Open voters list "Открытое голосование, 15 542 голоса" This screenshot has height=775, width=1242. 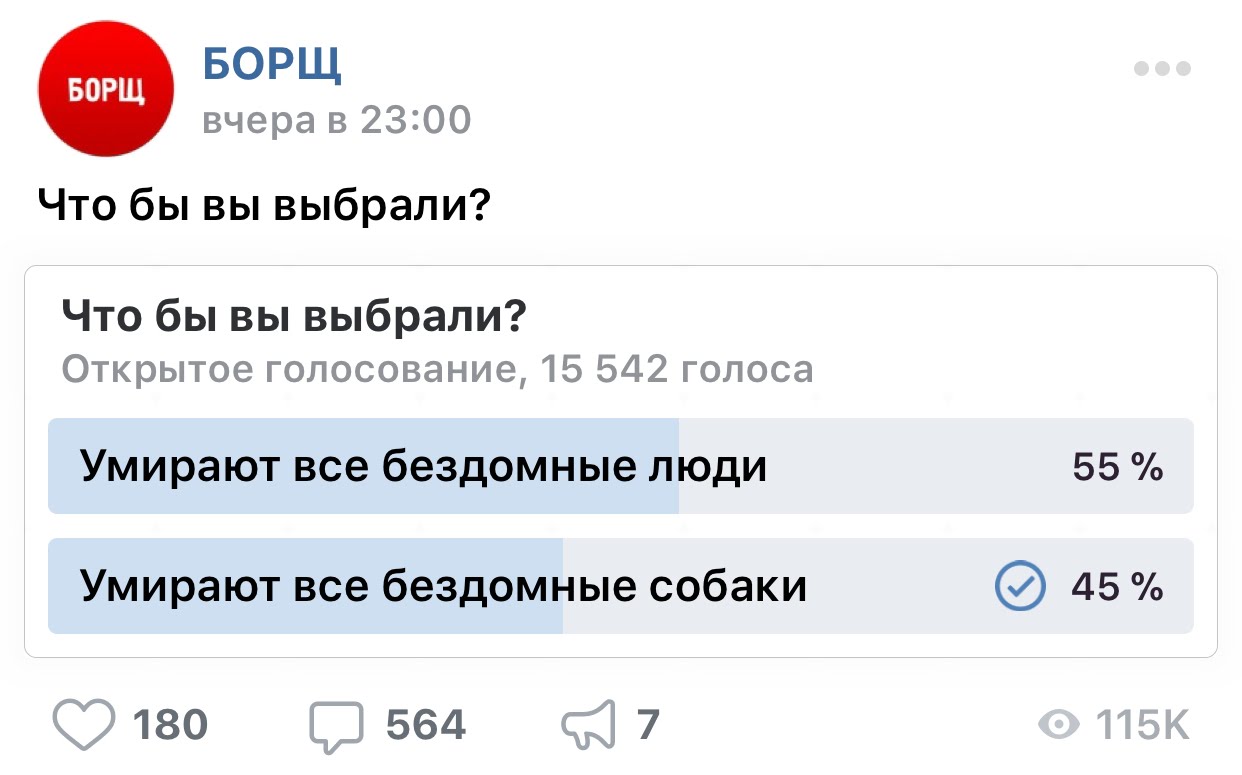point(437,370)
